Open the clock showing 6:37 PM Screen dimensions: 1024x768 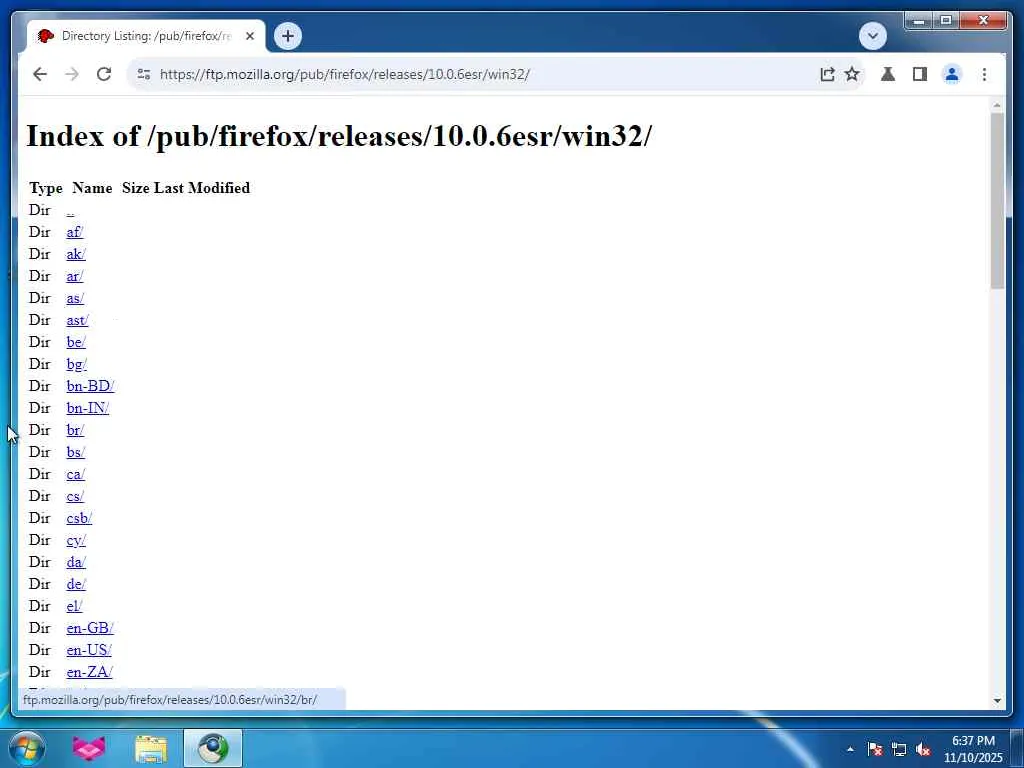(x=972, y=749)
